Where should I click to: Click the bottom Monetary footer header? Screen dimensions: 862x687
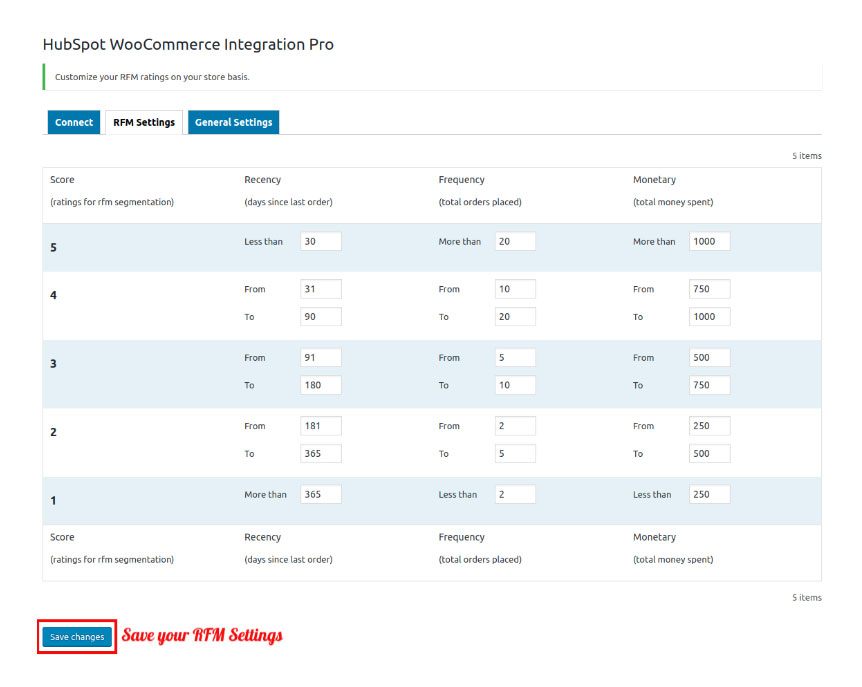[x=654, y=537]
